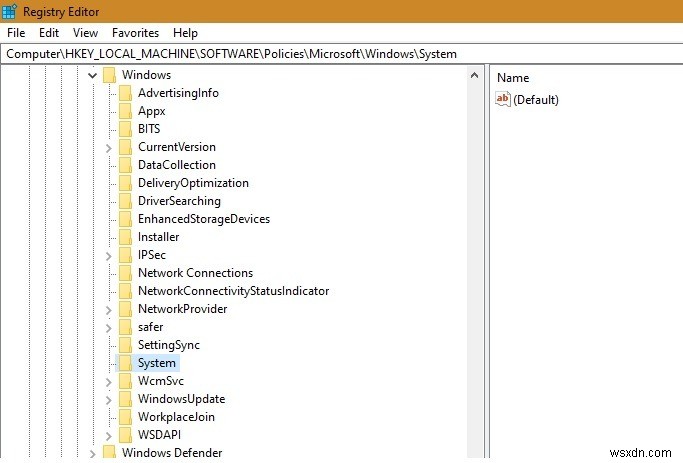The height and width of the screenshot is (463, 683).
Task: Select the Installer key
Action: coord(159,237)
